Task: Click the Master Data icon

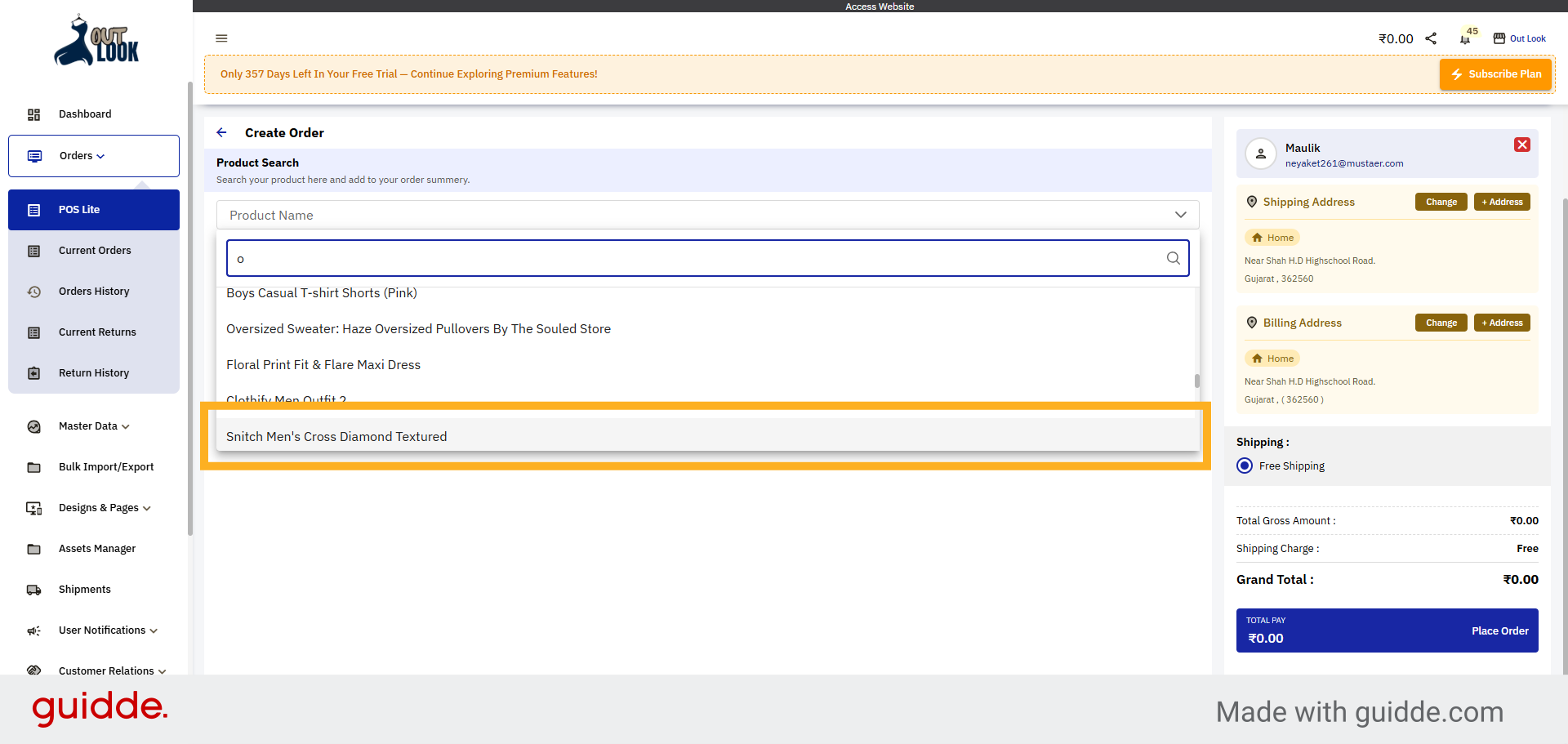Action: [x=33, y=426]
